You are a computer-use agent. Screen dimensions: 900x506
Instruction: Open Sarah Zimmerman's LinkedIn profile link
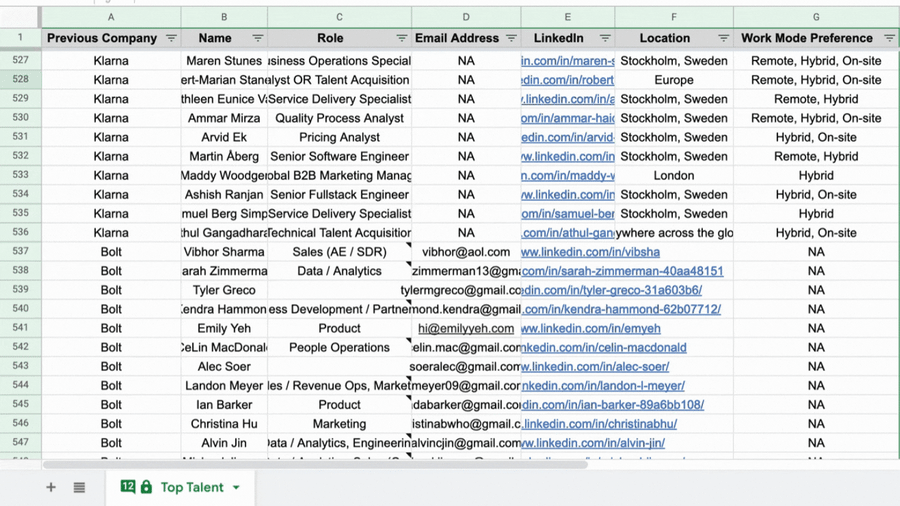622,271
